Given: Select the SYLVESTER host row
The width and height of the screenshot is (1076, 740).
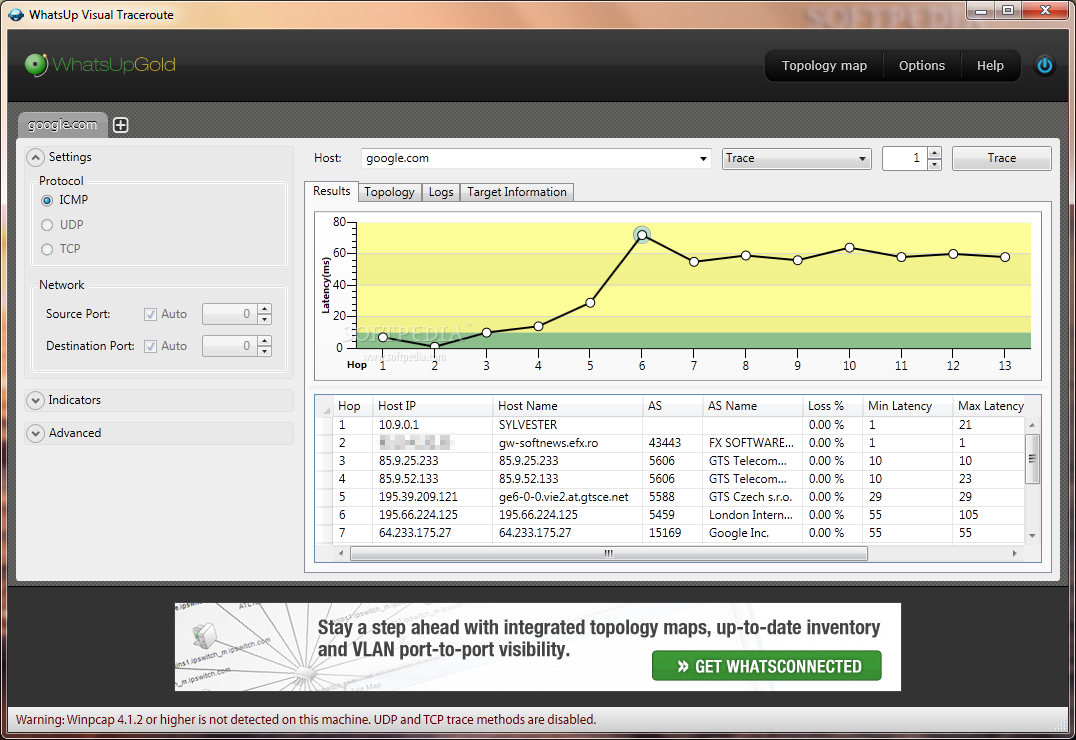Looking at the screenshot, I should 672,425.
